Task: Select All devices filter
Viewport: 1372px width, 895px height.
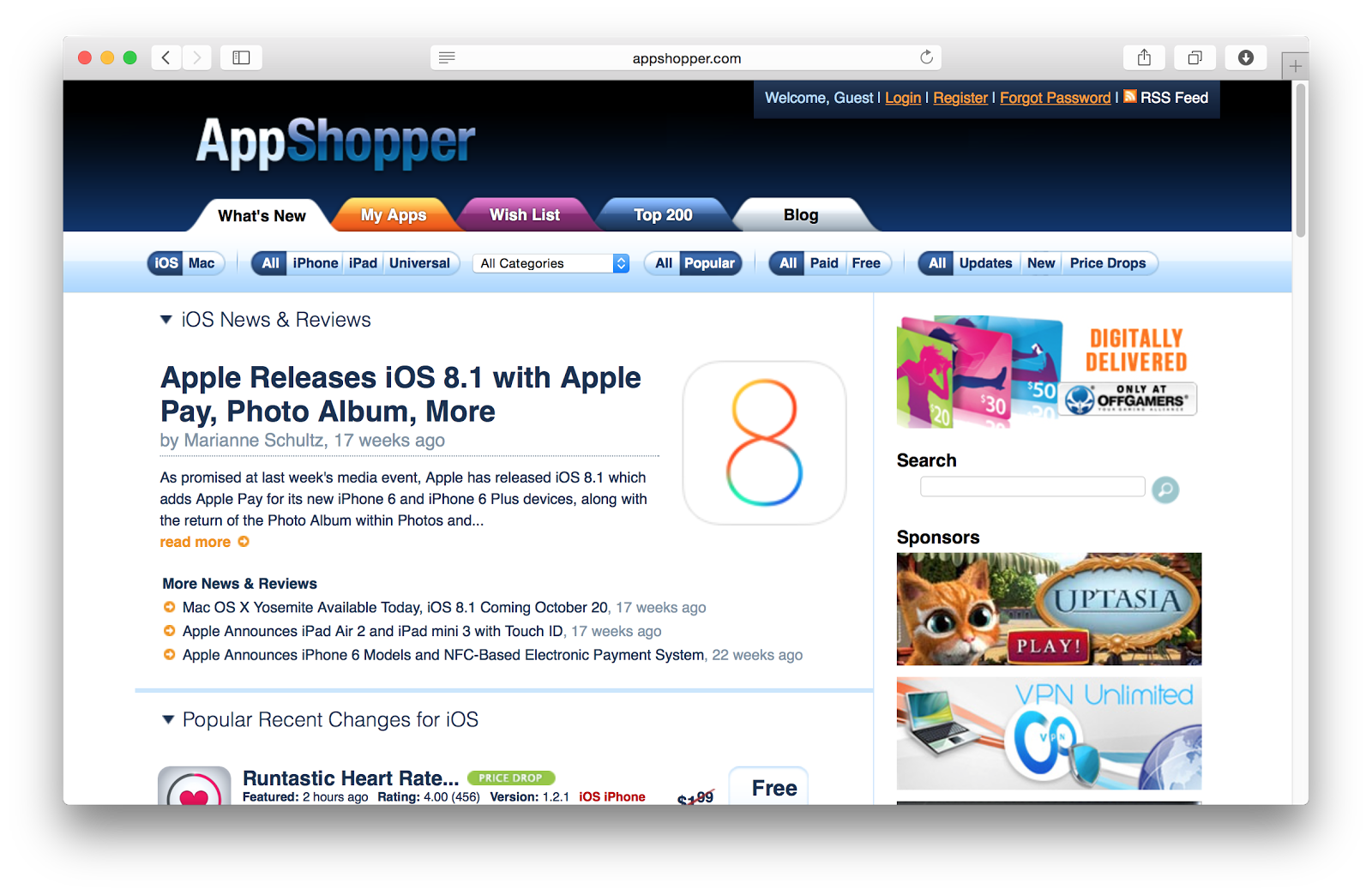Action: (270, 263)
